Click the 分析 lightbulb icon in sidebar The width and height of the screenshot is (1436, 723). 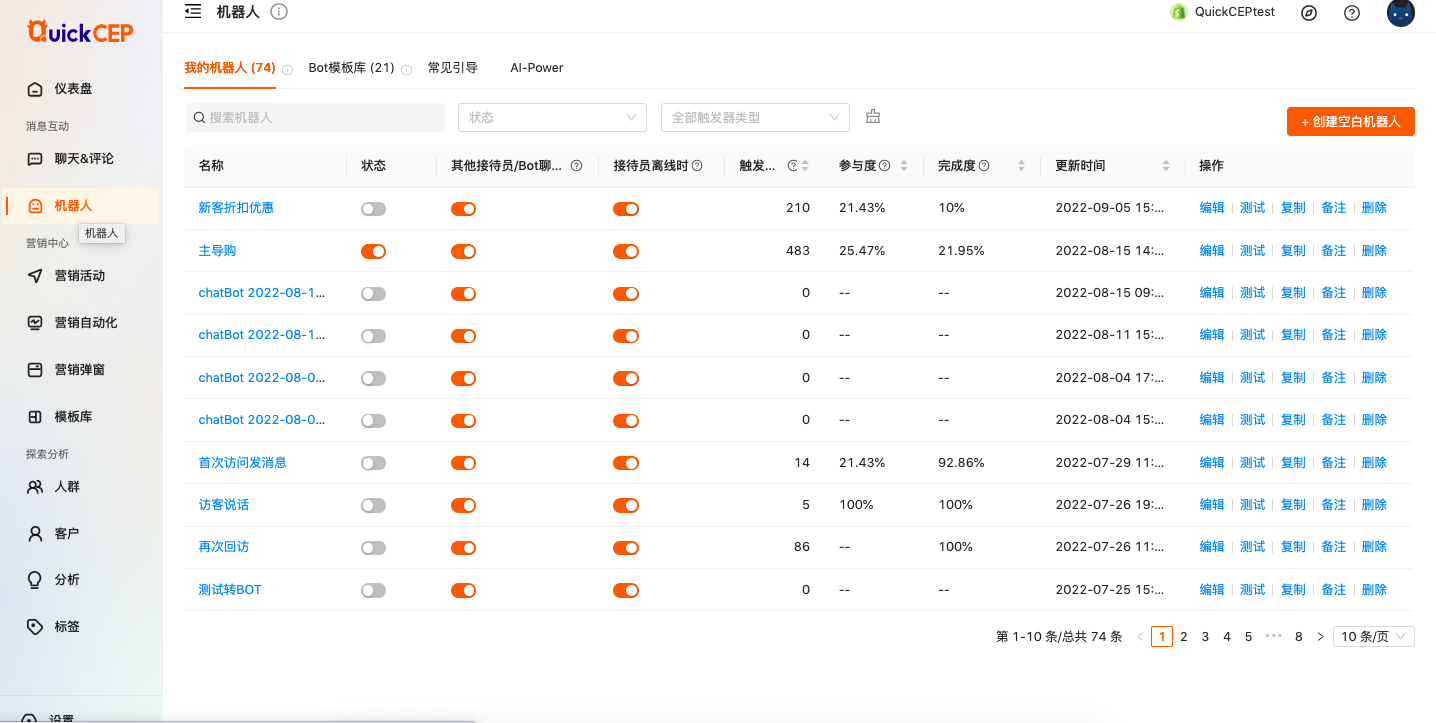(35, 580)
